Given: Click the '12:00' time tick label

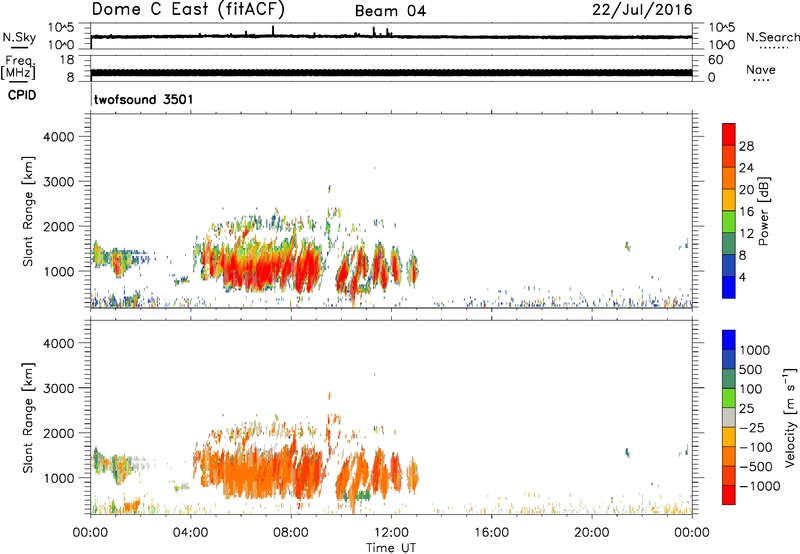Looking at the screenshot, I should [391, 533].
